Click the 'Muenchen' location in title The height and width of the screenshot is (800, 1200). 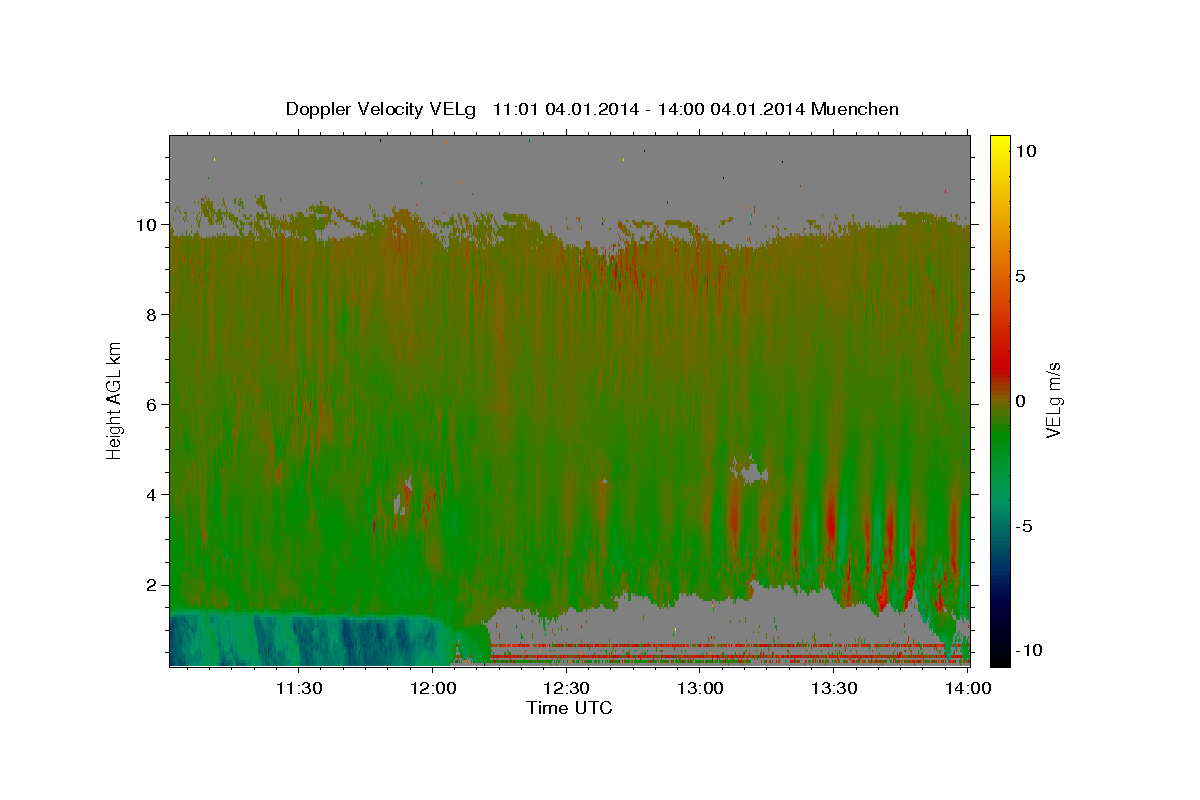[x=855, y=109]
